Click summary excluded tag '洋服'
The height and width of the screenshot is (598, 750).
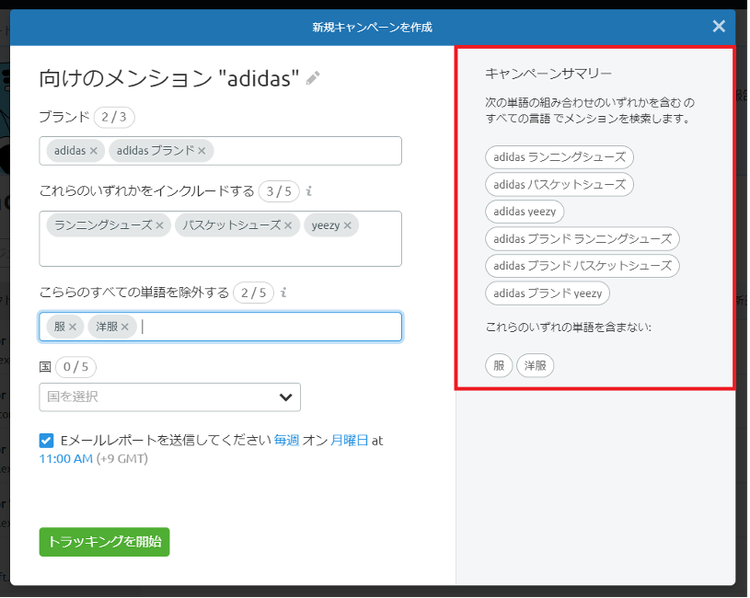coord(535,366)
